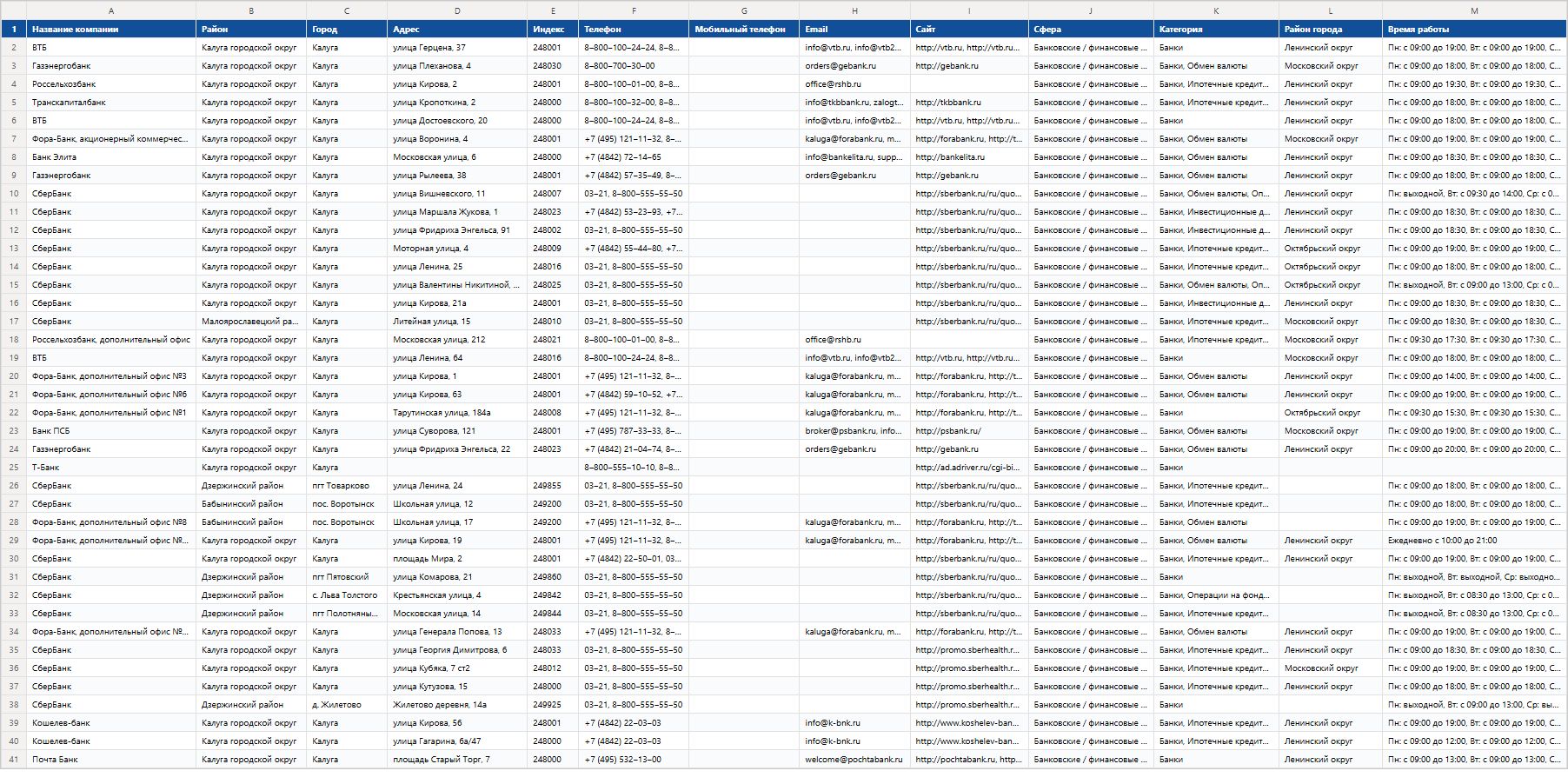Viewport: 1568px width, 784px height.
Task: Click address 'Литейная улица, 15'
Action: (457, 322)
